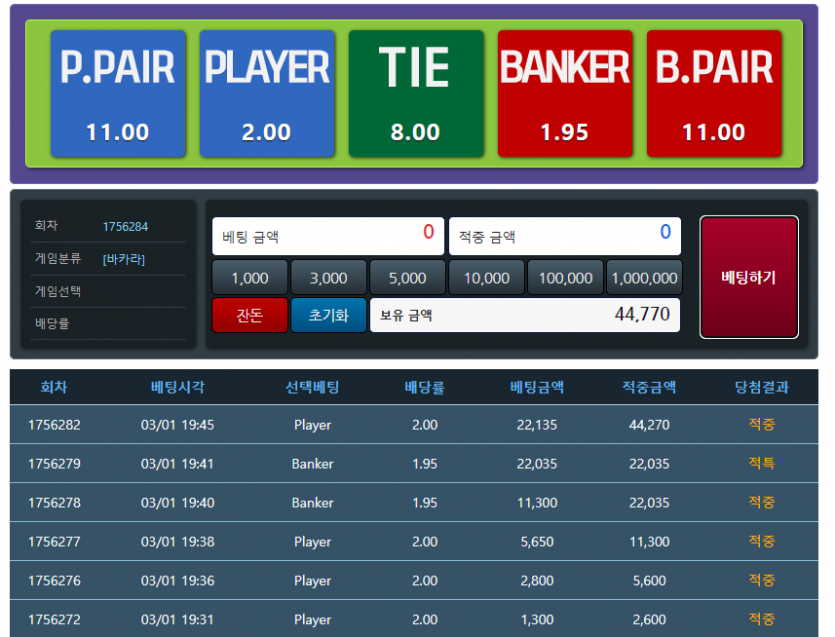Select round 1756272 in history table

click(x=54, y=619)
